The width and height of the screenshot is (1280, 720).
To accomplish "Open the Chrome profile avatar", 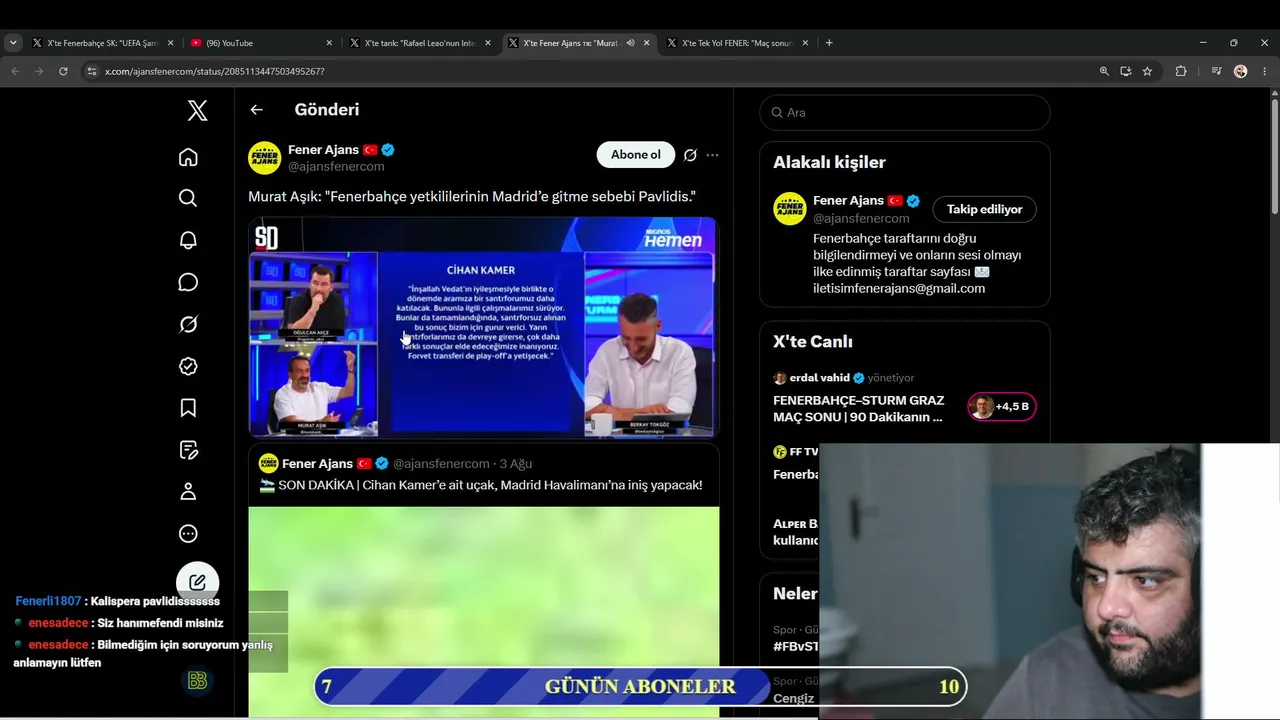I will click(1241, 71).
